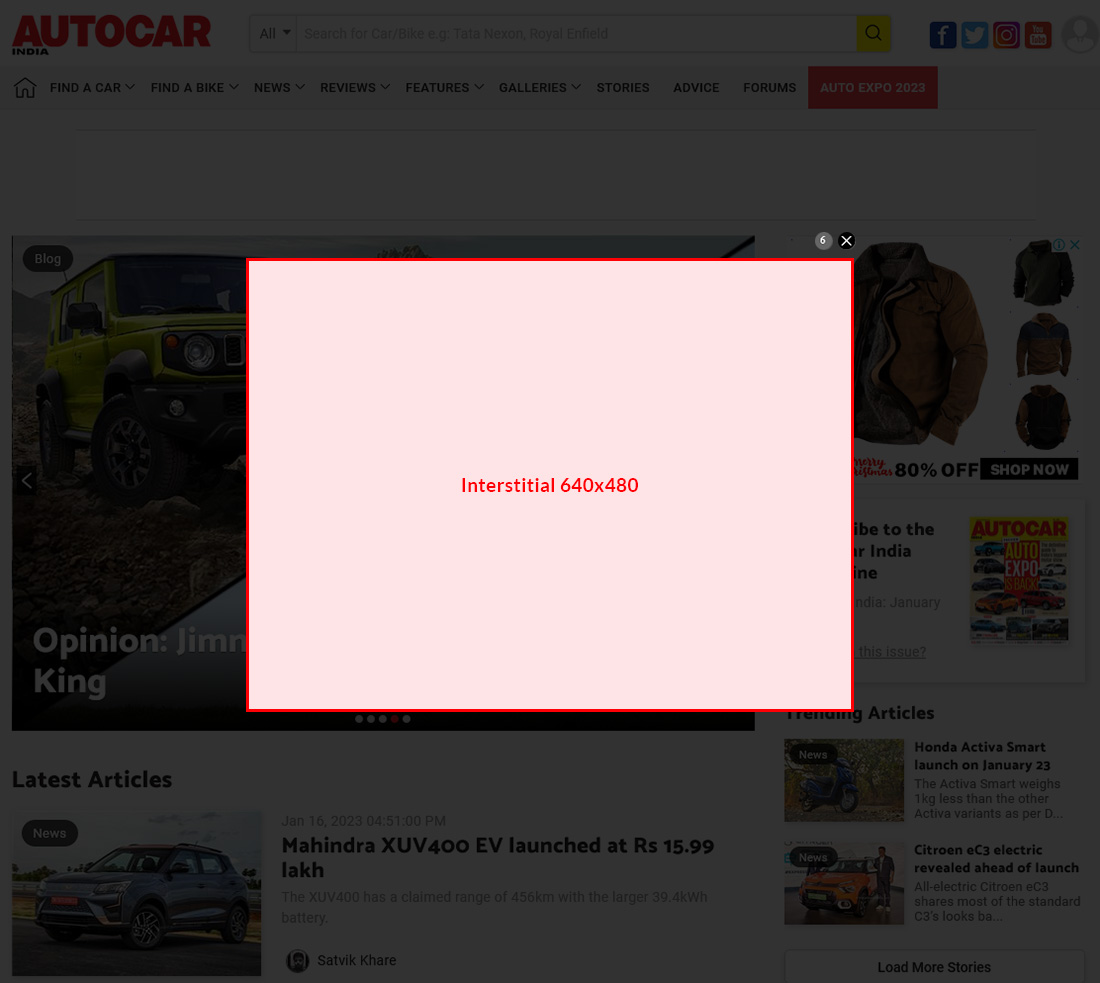This screenshot has width=1100, height=983.
Task: Select the last carousel dot
Action: pos(407,718)
